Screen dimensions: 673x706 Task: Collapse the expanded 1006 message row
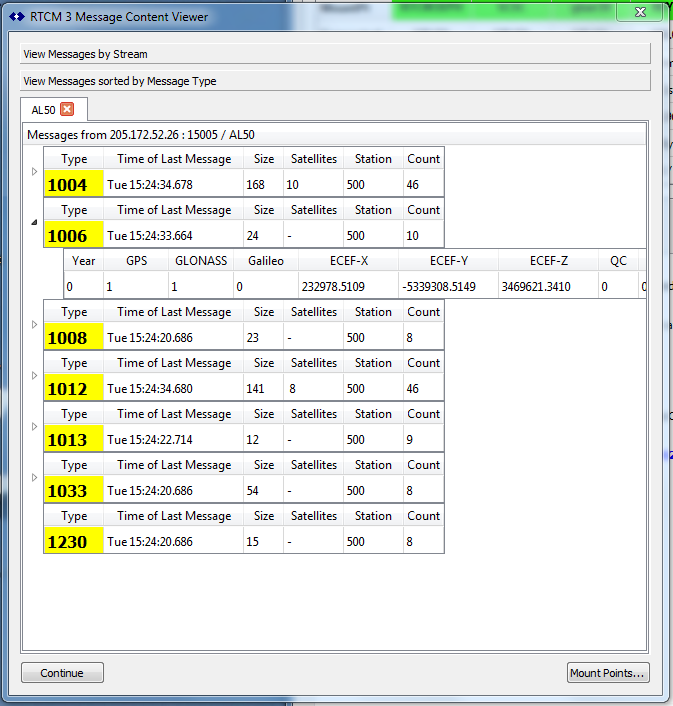click(x=35, y=223)
